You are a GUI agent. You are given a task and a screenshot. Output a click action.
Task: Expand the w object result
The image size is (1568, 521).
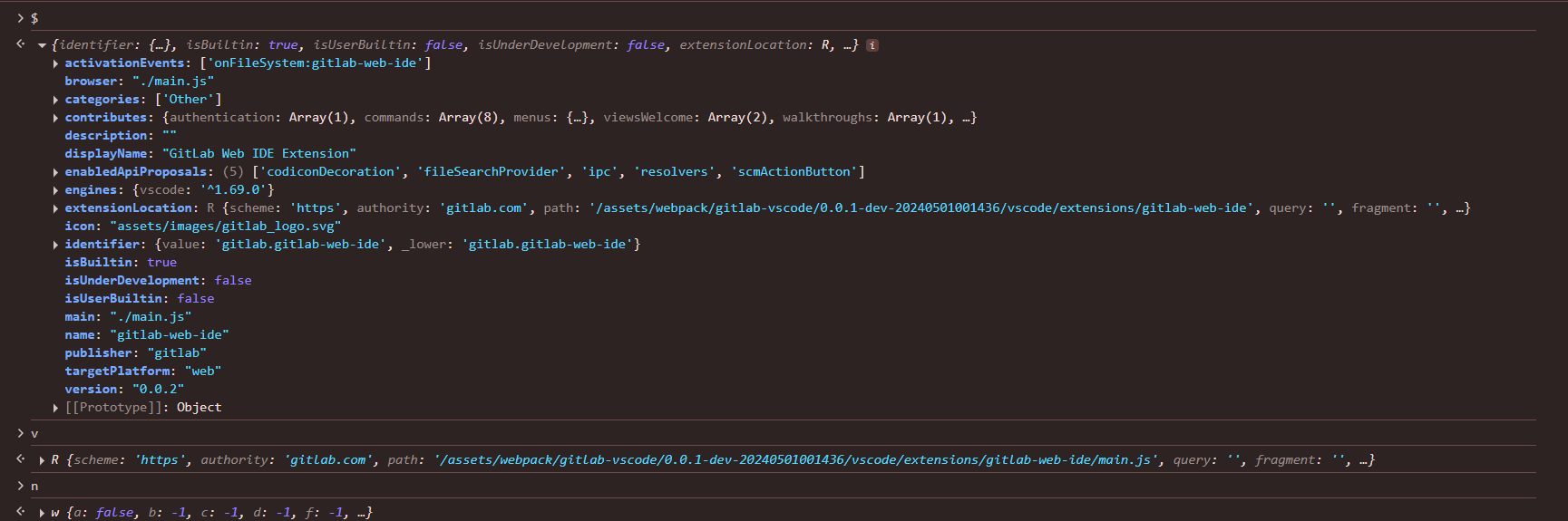(x=42, y=513)
